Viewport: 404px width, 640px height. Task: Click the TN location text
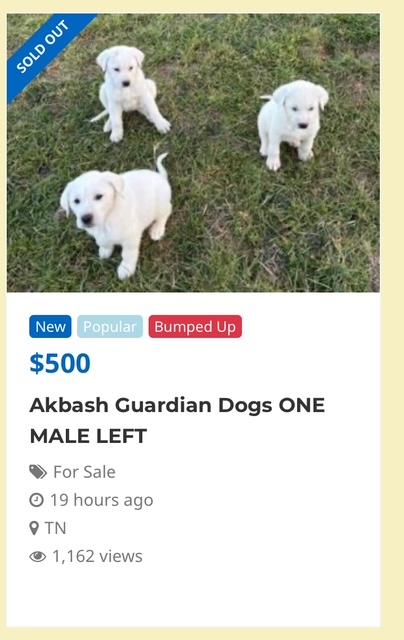click(x=55, y=528)
